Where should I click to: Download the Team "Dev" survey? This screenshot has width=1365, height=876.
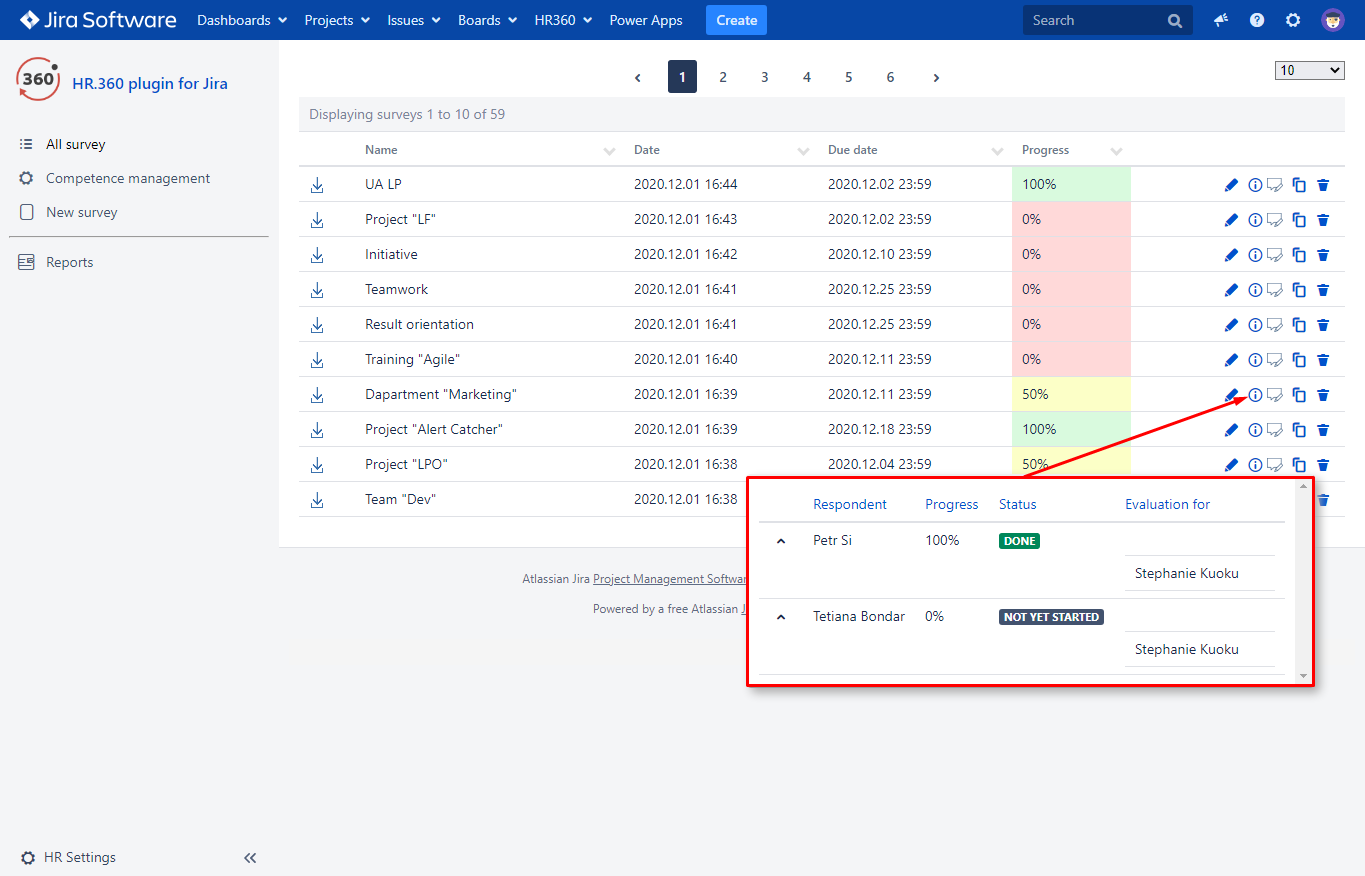coord(317,500)
